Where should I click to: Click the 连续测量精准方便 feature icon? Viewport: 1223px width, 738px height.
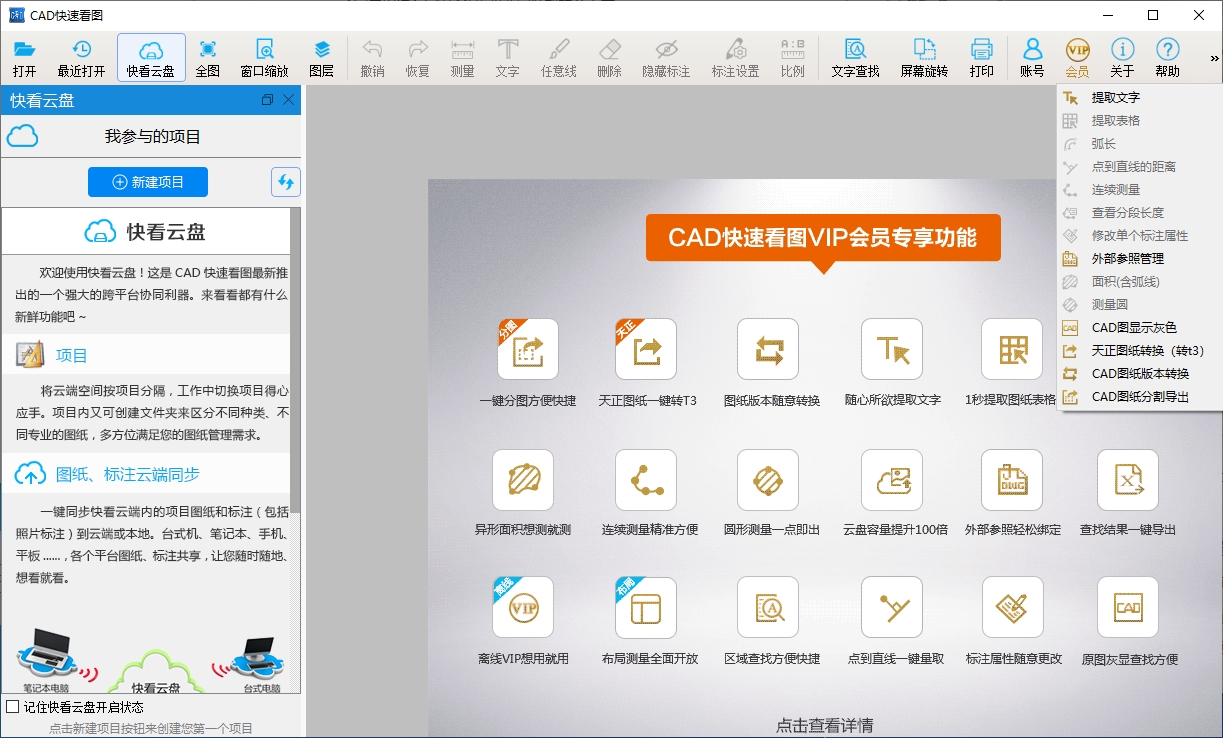[646, 480]
